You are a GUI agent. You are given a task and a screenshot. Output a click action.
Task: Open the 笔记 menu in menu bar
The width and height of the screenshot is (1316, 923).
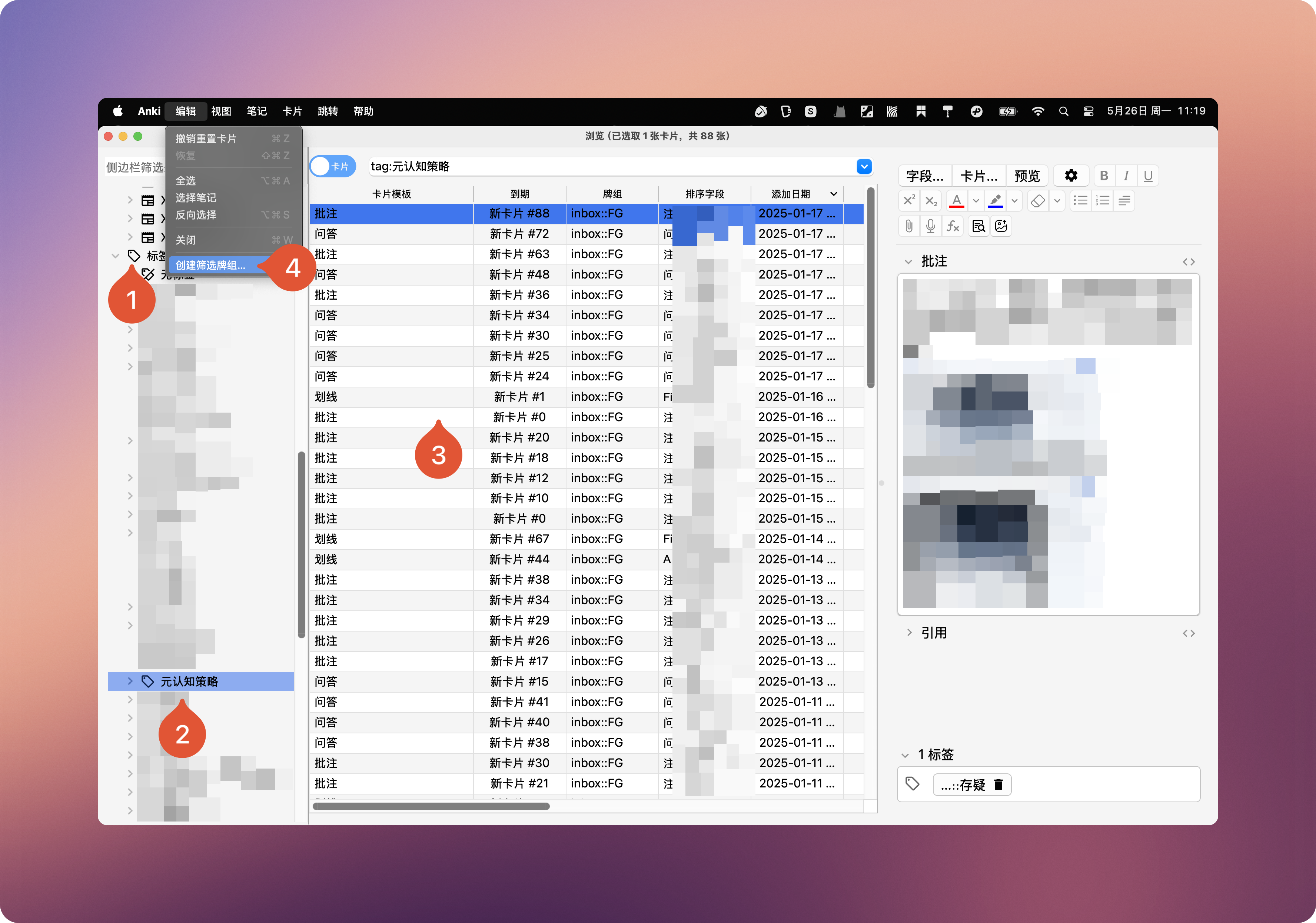click(256, 111)
